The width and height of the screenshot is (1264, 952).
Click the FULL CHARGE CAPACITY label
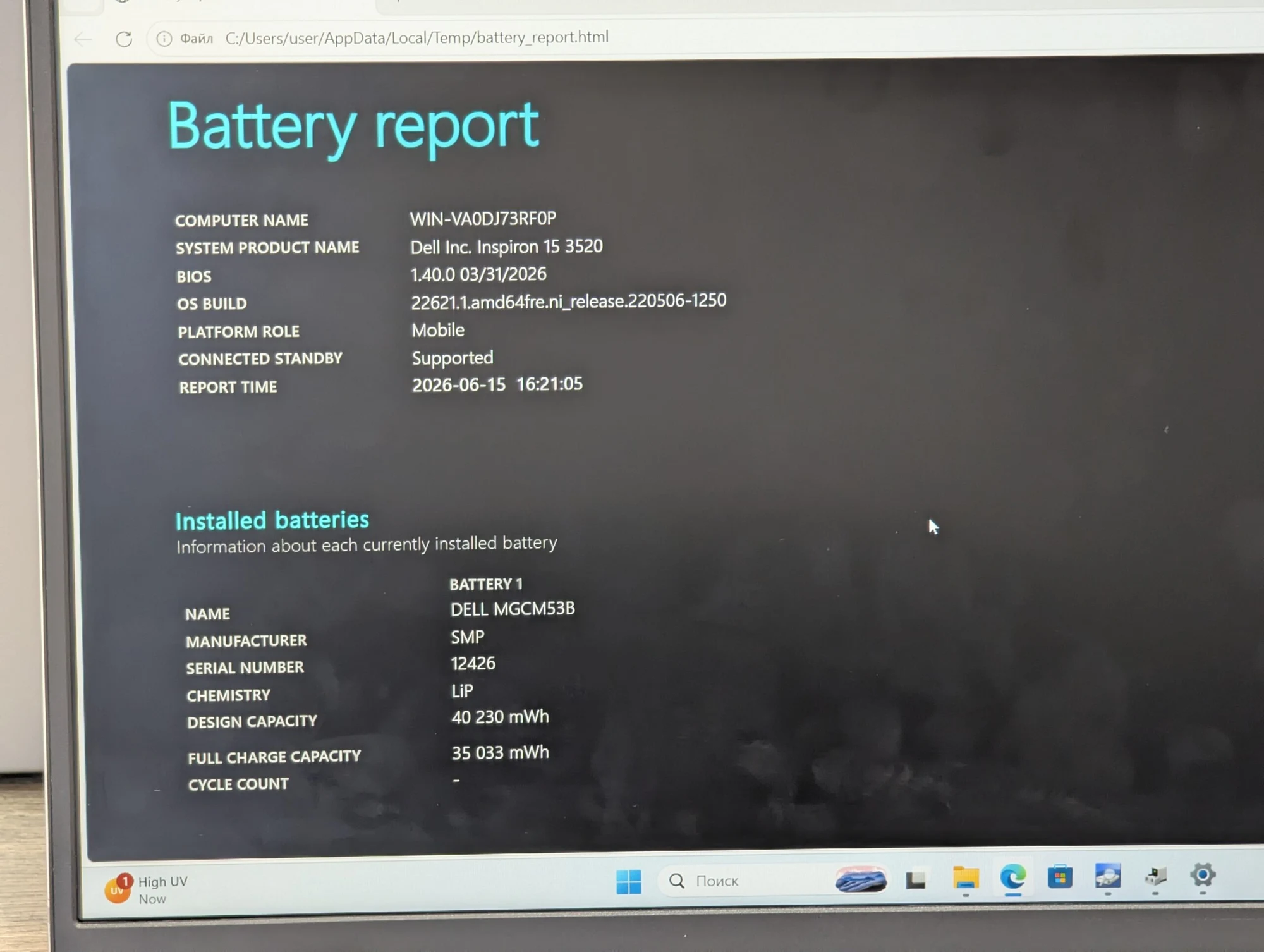tap(274, 757)
